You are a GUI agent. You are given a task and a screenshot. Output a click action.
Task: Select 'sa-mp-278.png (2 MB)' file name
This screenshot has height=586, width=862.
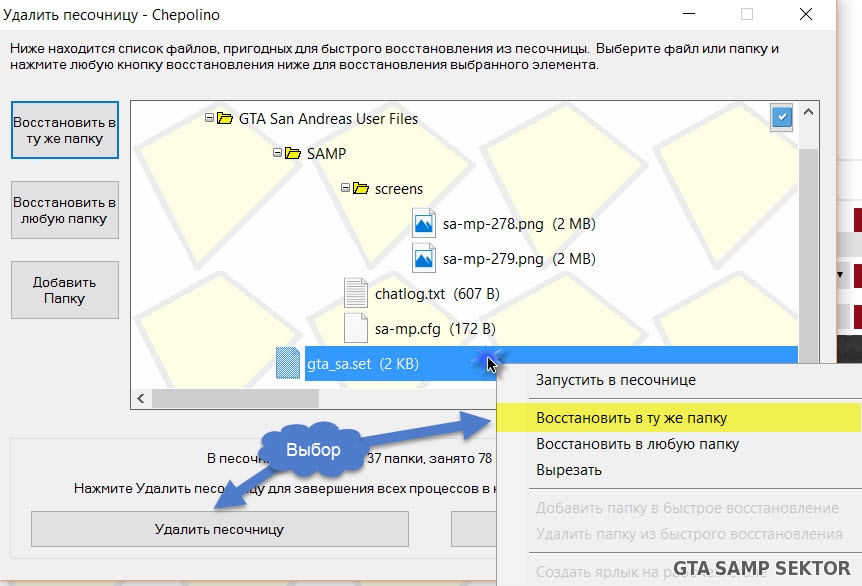(519, 224)
